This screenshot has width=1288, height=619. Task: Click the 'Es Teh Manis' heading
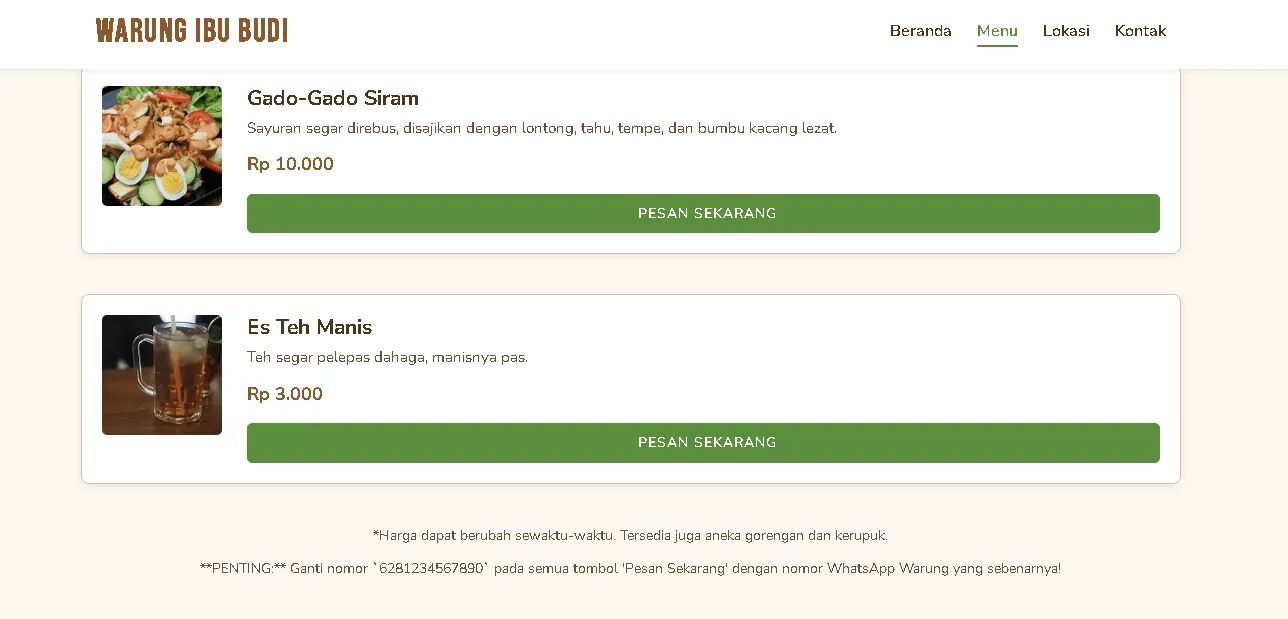point(309,327)
